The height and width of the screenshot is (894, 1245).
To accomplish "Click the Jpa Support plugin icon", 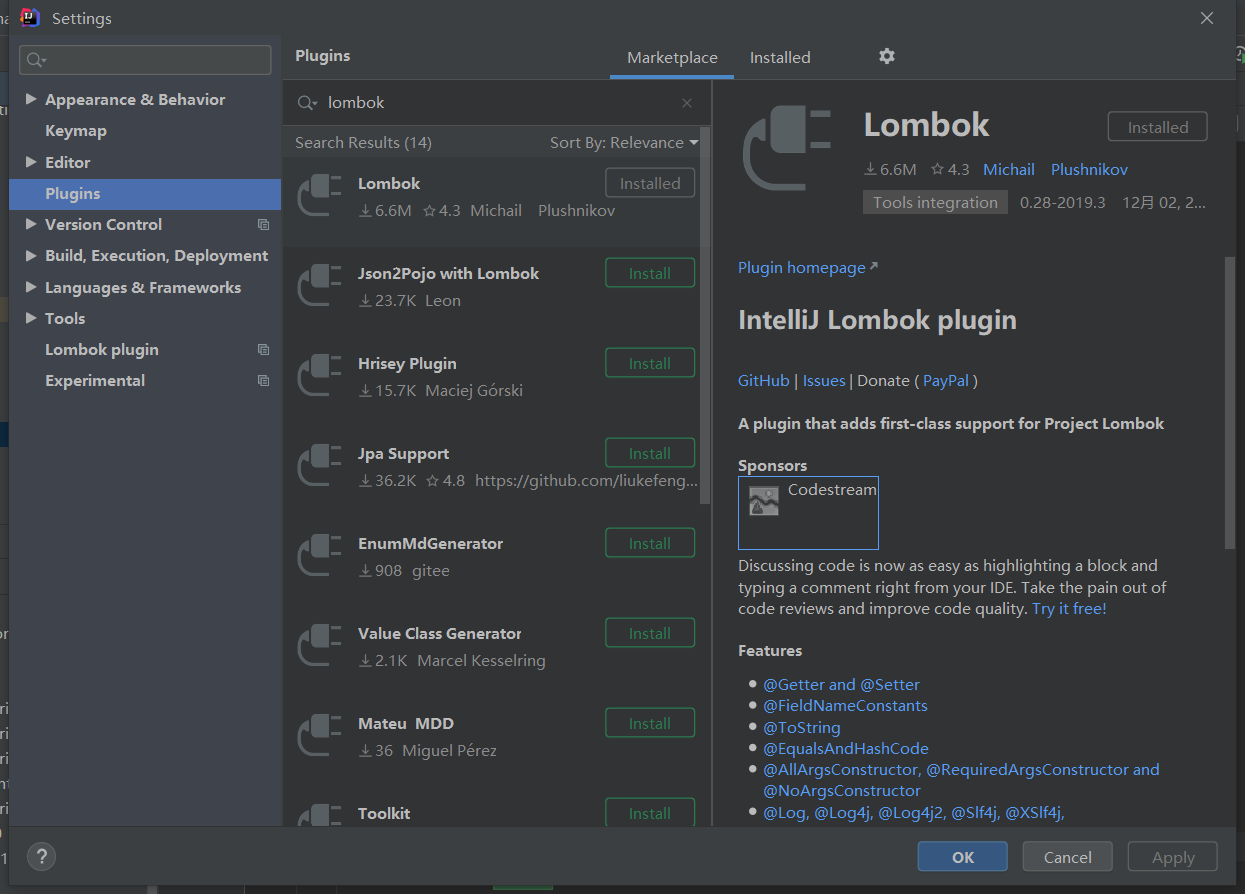I will 319,466.
